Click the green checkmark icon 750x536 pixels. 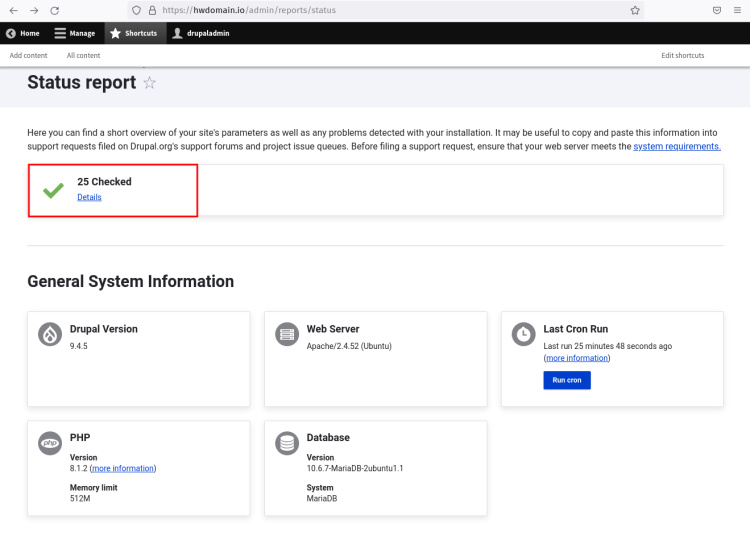pyautogui.click(x=53, y=189)
